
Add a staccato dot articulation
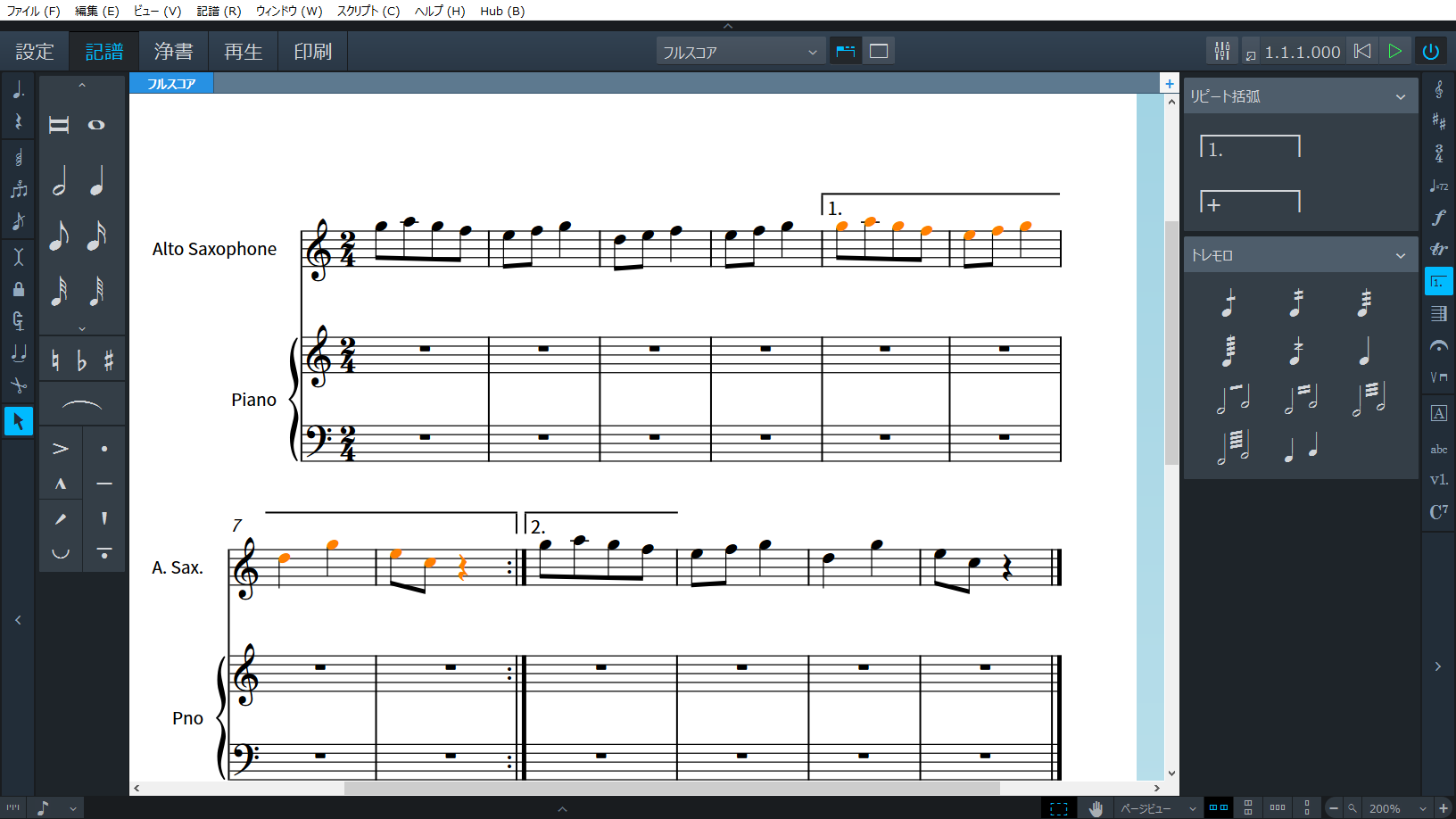pyautogui.click(x=104, y=449)
